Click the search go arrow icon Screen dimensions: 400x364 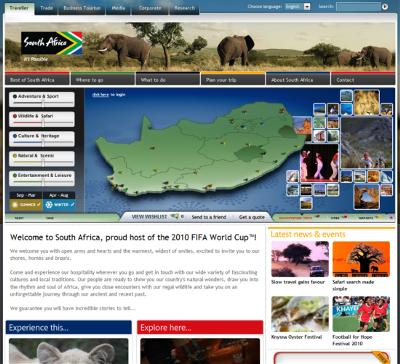coord(385,6)
